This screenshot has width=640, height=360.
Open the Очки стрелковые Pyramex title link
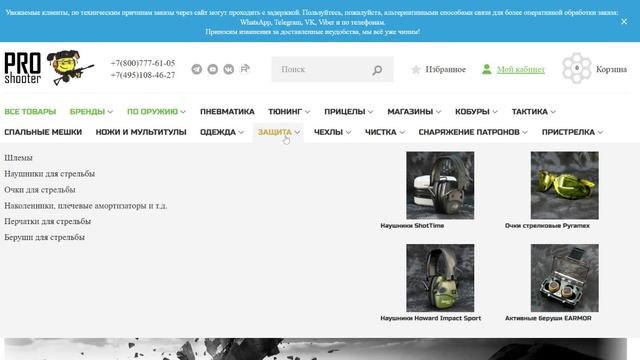click(x=547, y=226)
